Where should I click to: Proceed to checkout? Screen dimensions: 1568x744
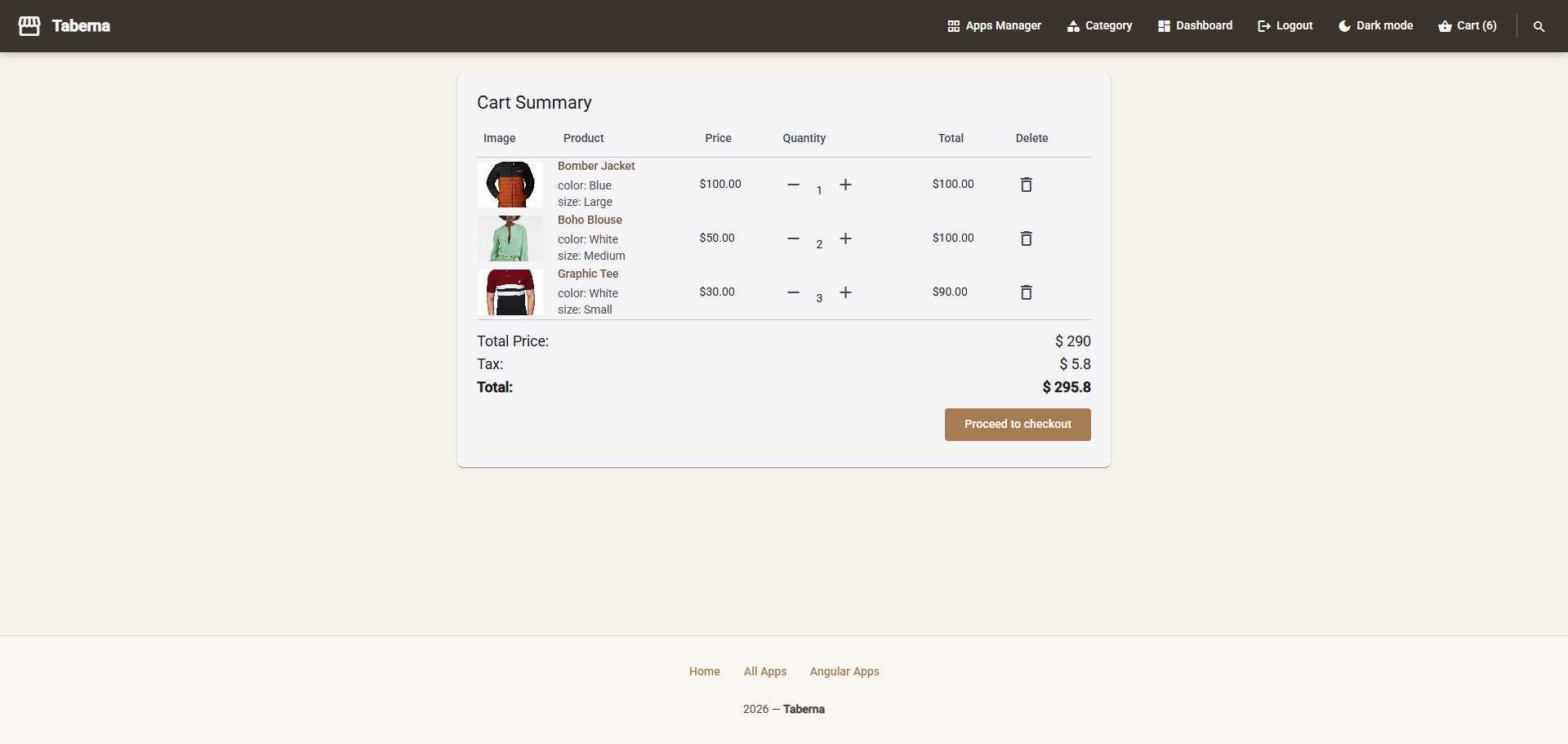(1018, 425)
